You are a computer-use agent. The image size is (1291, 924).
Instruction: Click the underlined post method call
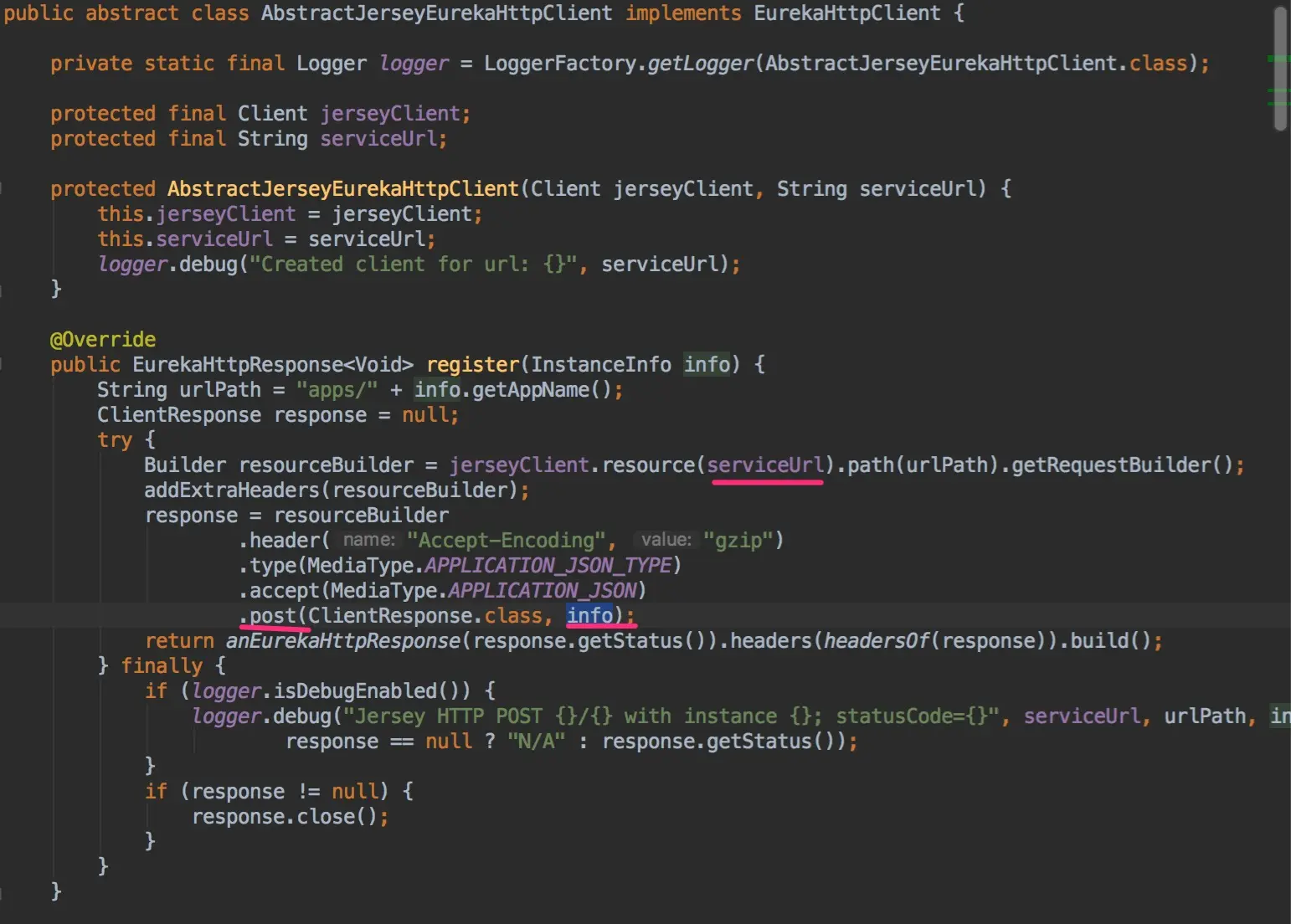[x=273, y=616]
